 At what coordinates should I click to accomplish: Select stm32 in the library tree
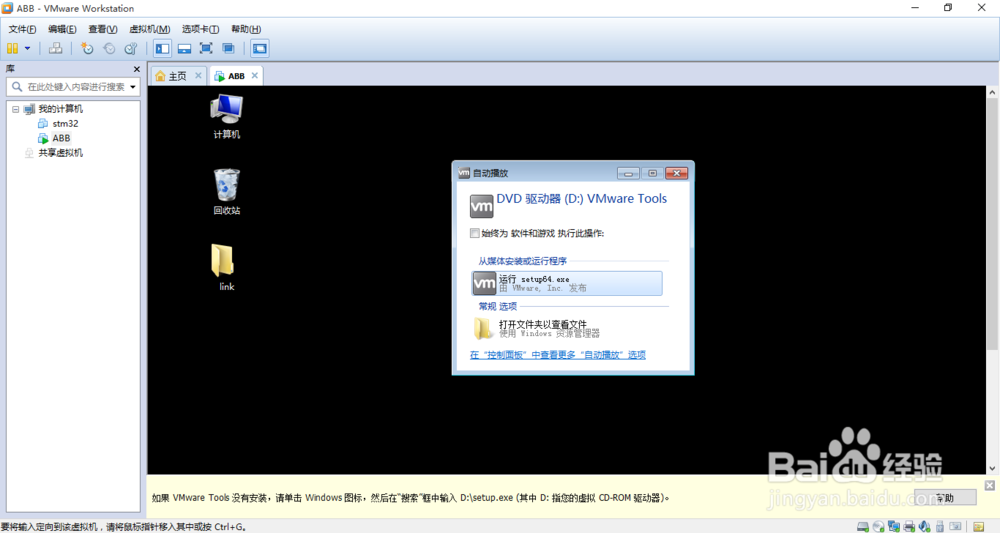[x=59, y=124]
